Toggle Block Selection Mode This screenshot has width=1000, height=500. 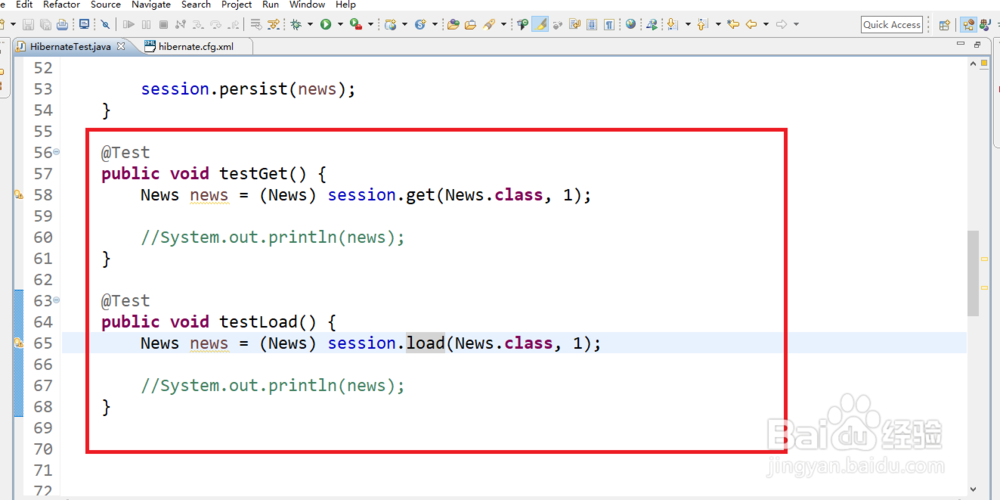point(592,24)
